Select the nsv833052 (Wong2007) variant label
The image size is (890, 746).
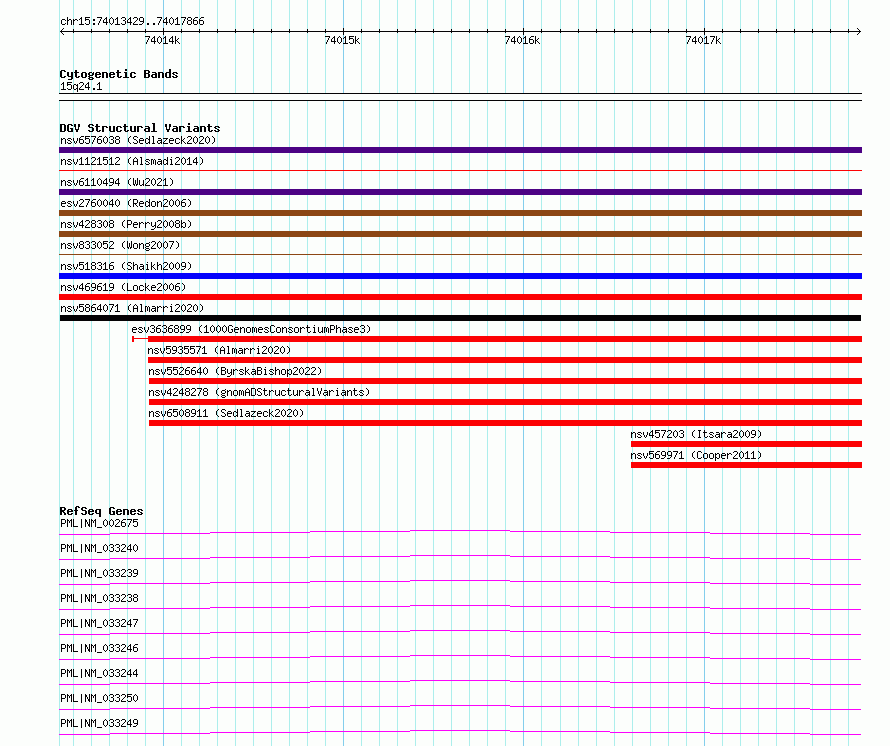(x=120, y=245)
